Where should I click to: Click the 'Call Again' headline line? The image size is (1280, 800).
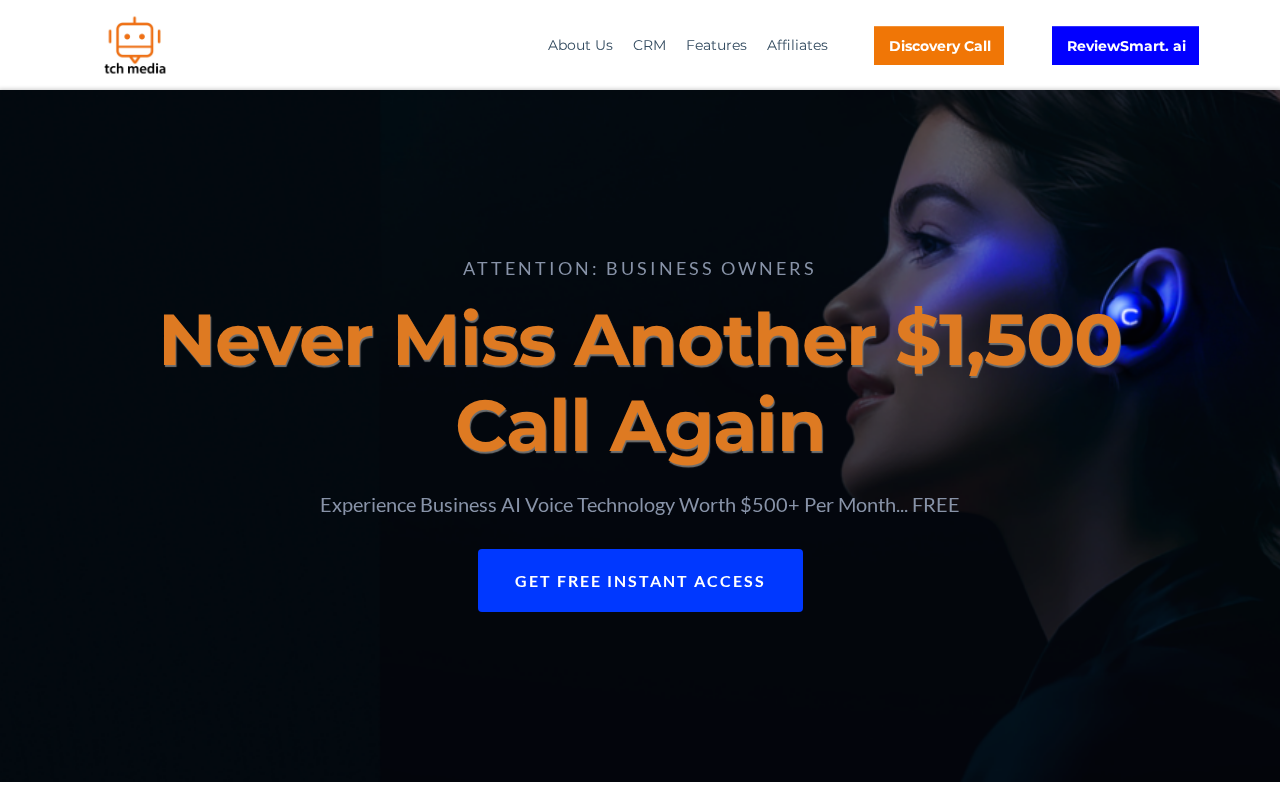pos(640,426)
